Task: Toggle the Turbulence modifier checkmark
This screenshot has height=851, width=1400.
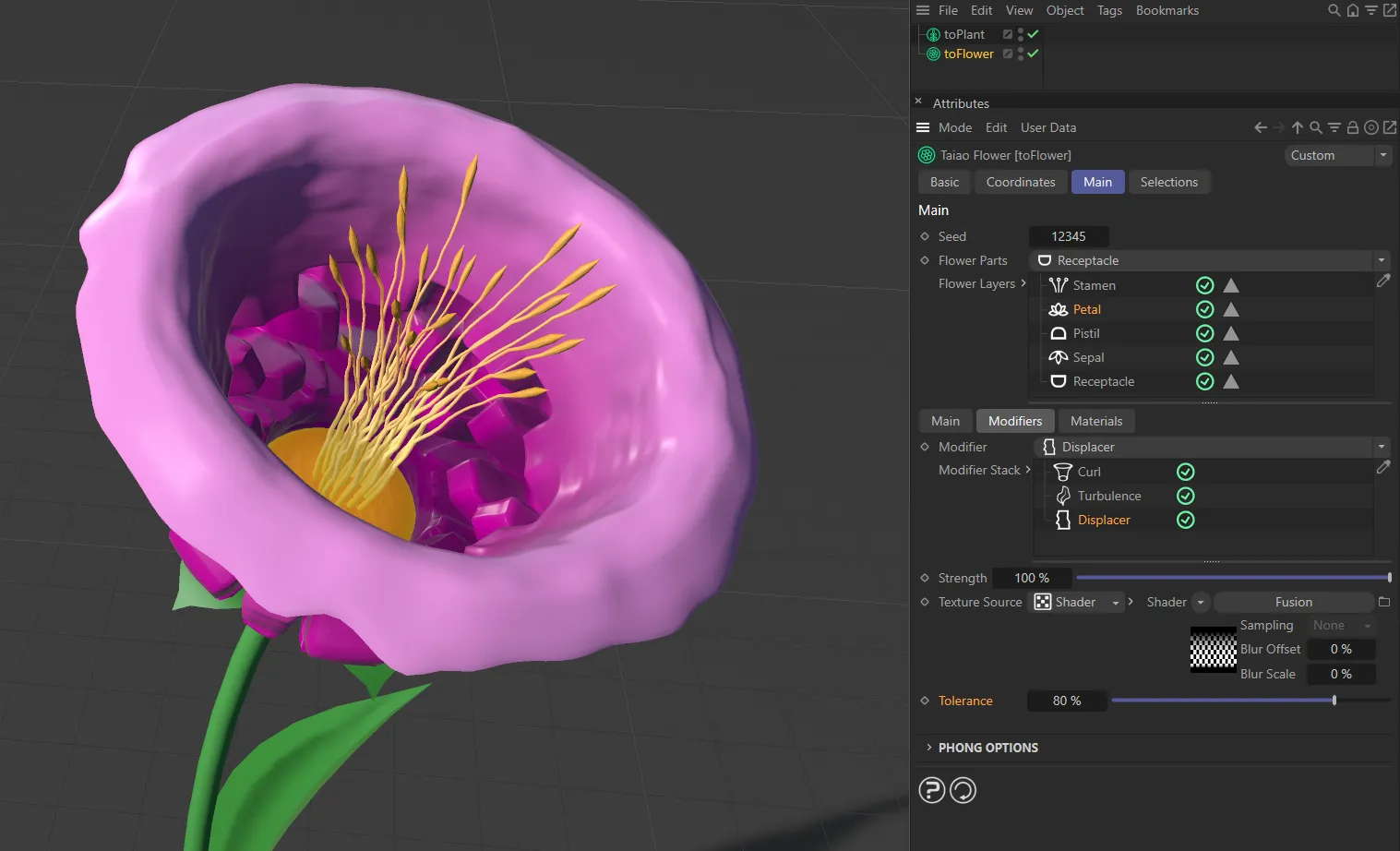Action: [1185, 496]
